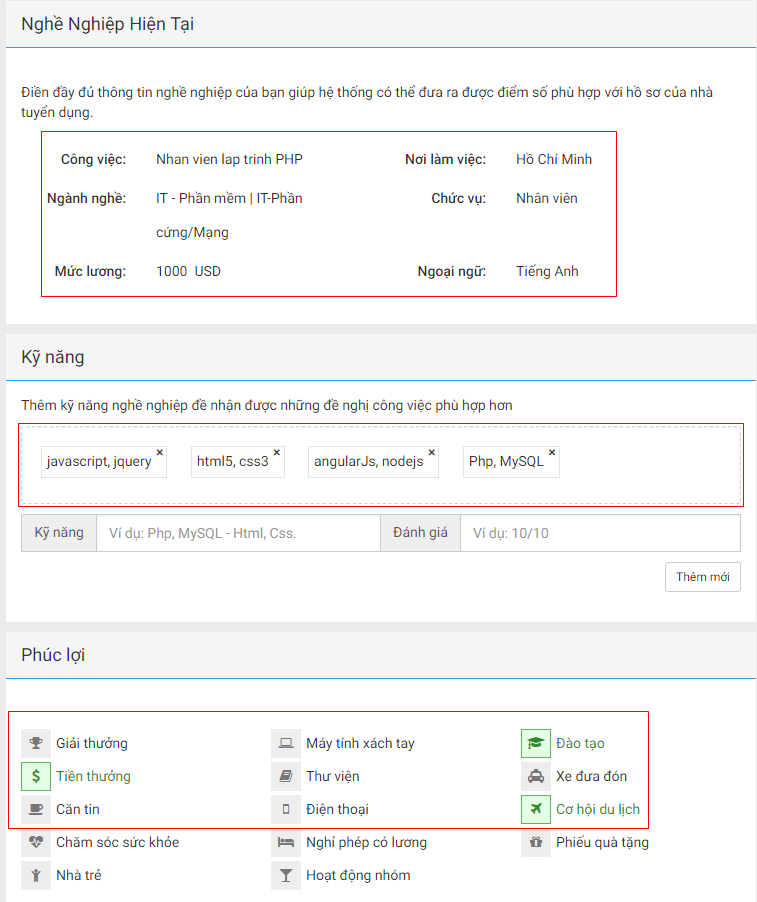This screenshot has width=757, height=902.
Task: Remove the Php, MySQL skill tag
Action: (552, 452)
